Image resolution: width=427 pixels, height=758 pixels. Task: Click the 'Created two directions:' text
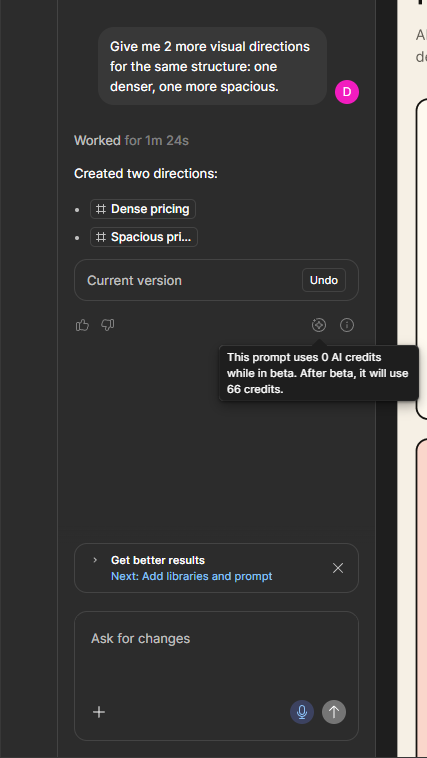[146, 174]
